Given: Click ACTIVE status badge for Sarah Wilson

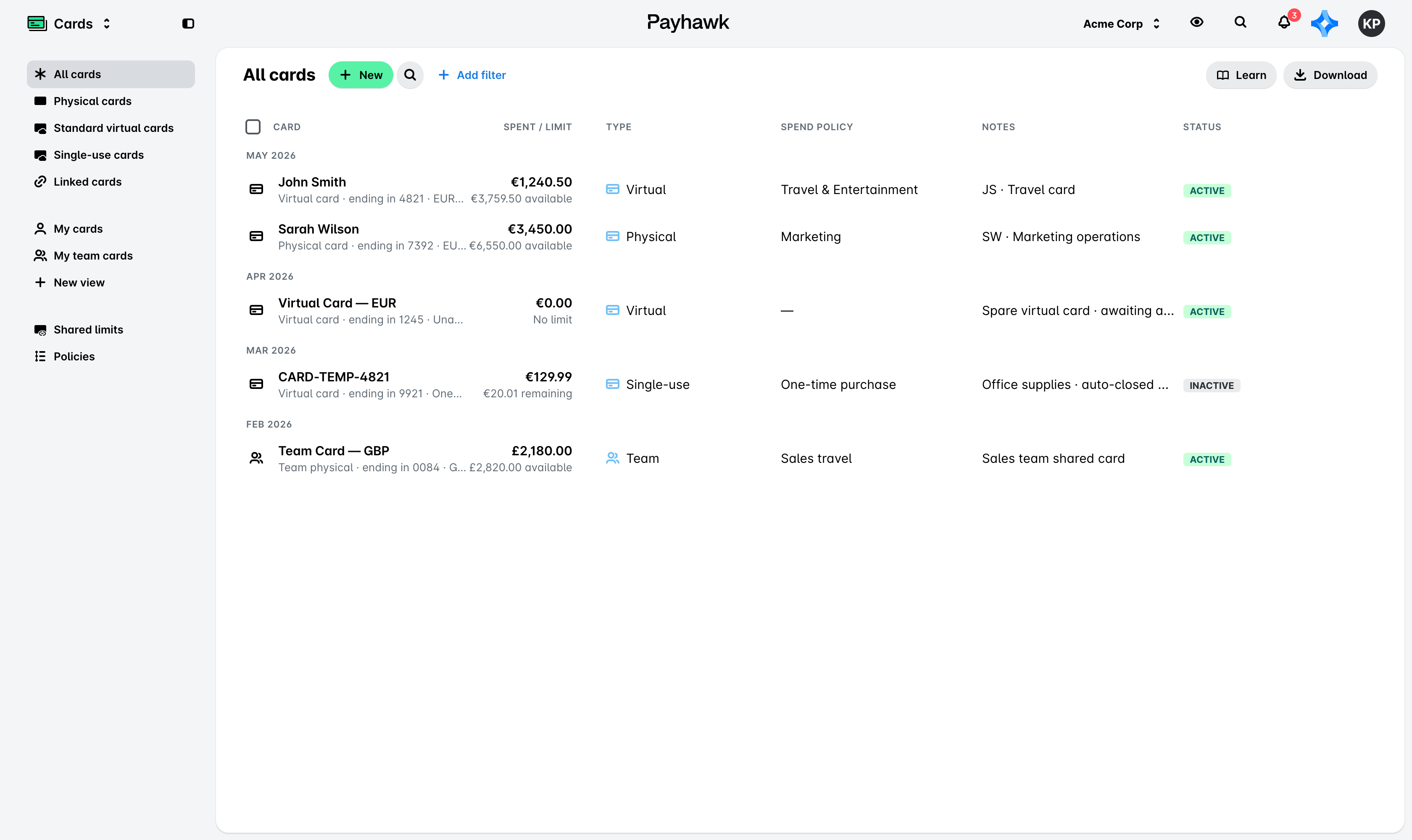Looking at the screenshot, I should (1207, 238).
